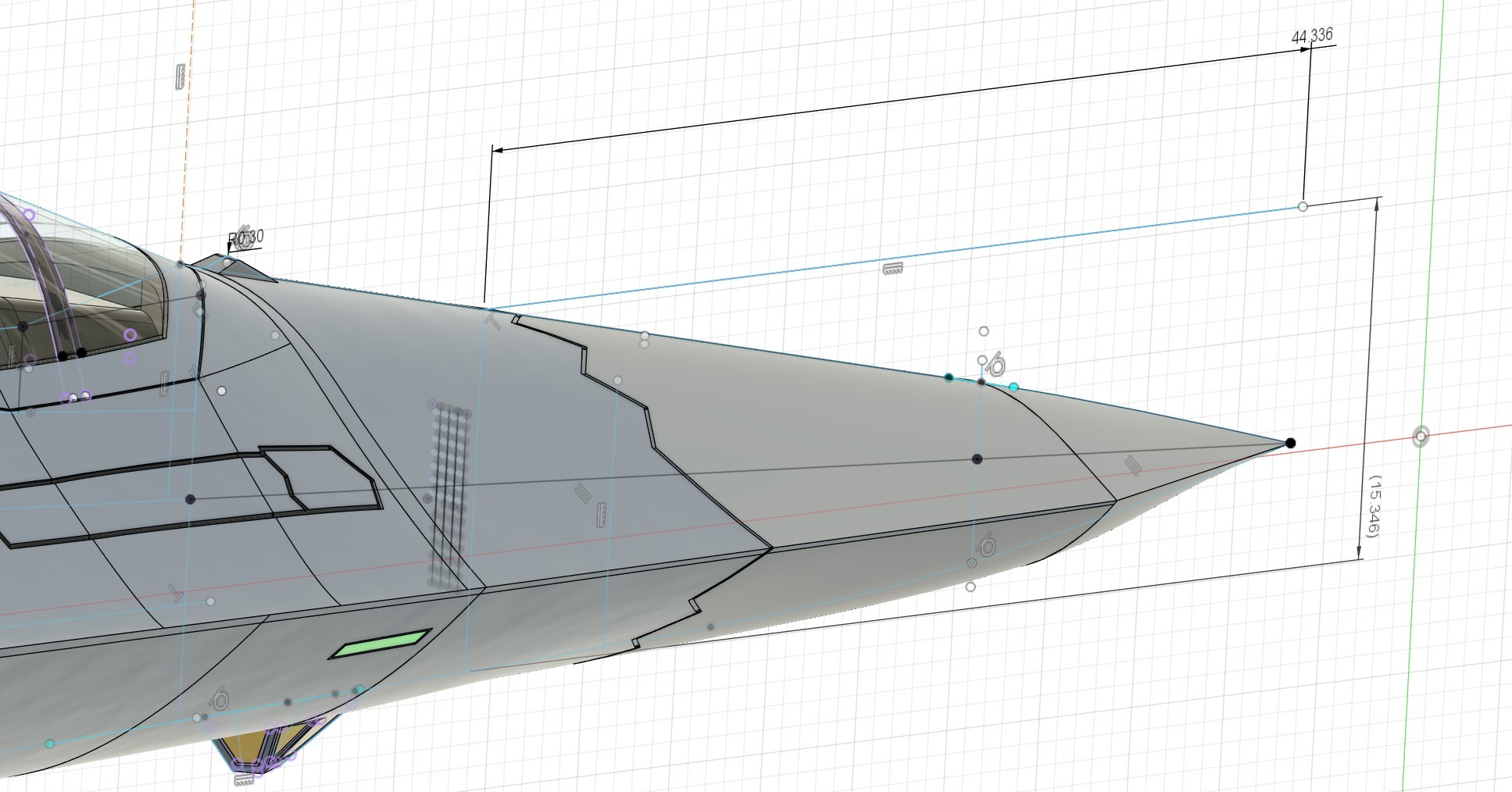
Task: Select perpendicular constraint icon at blue line start
Action: [492, 317]
